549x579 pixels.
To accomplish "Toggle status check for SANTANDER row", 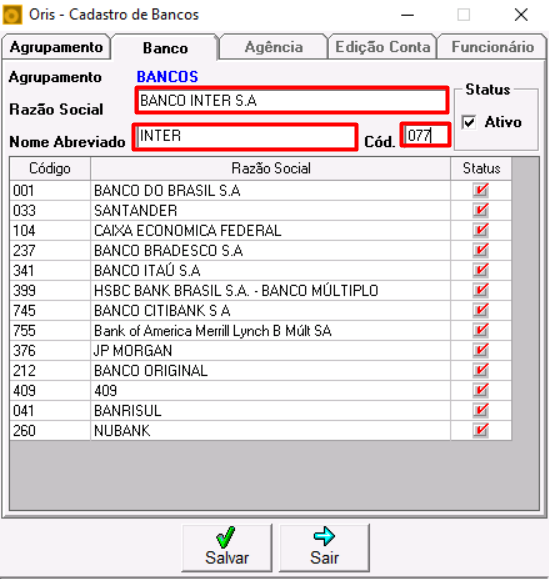I will click(x=481, y=210).
